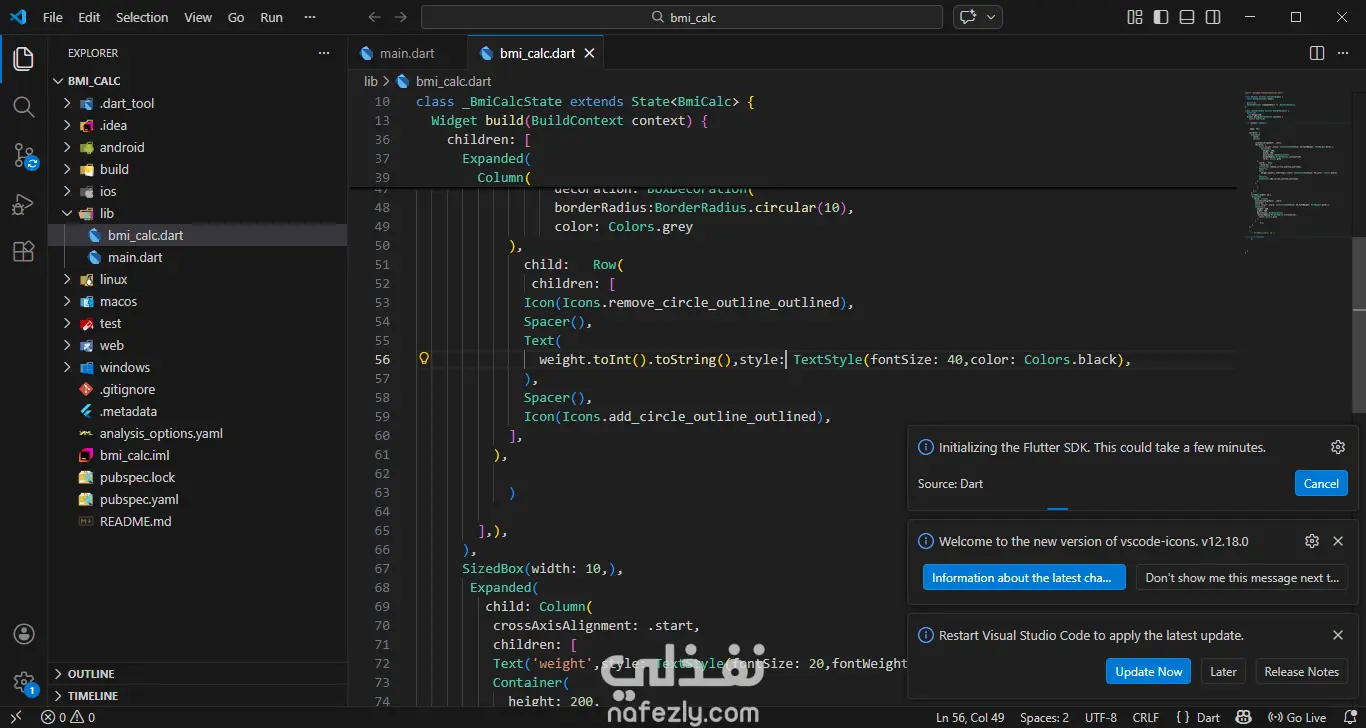Open gear on Flutter SDK notification
This screenshot has width=1366, height=728.
coord(1338,447)
